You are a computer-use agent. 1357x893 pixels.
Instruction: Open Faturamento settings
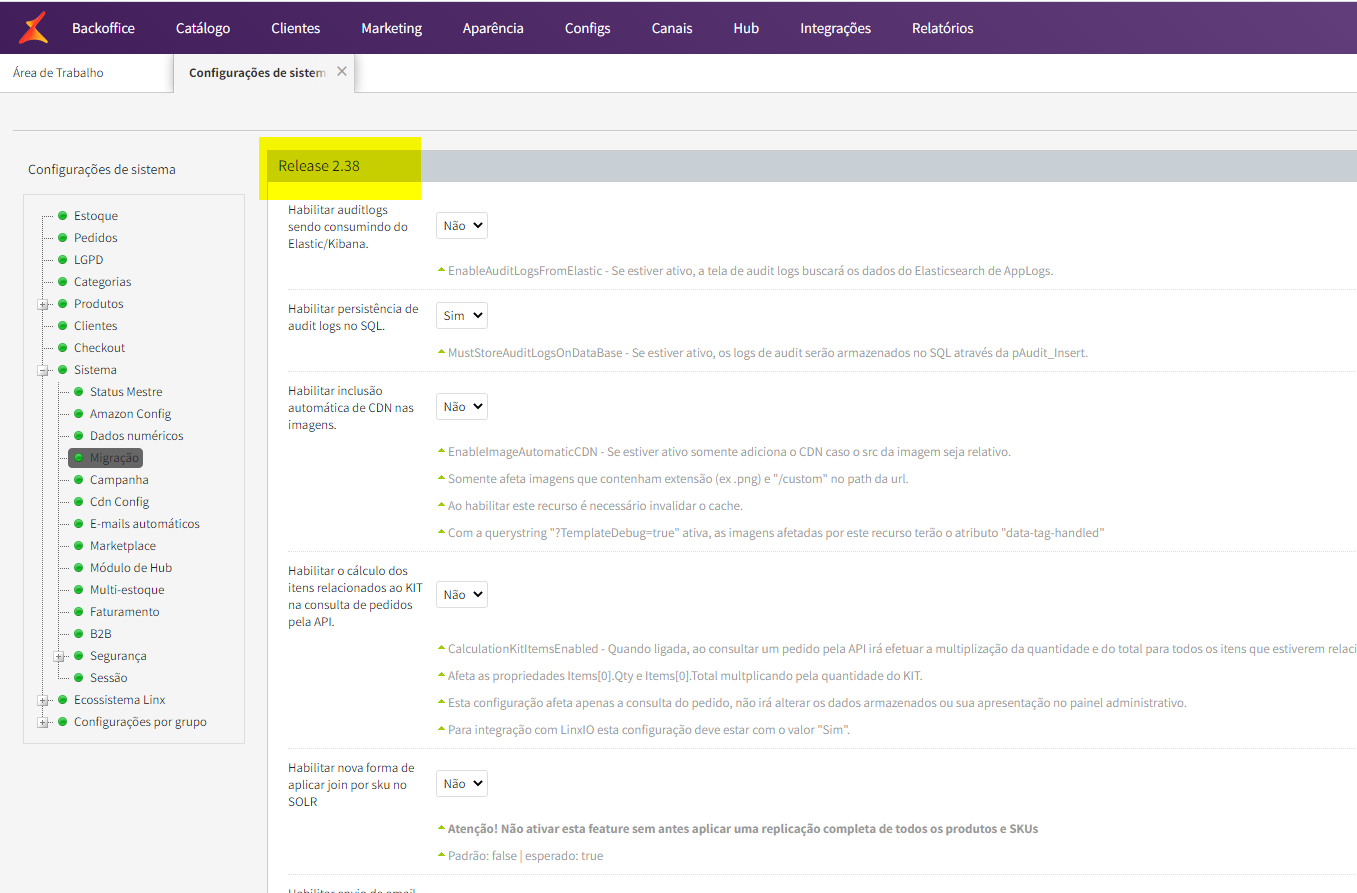pos(125,612)
